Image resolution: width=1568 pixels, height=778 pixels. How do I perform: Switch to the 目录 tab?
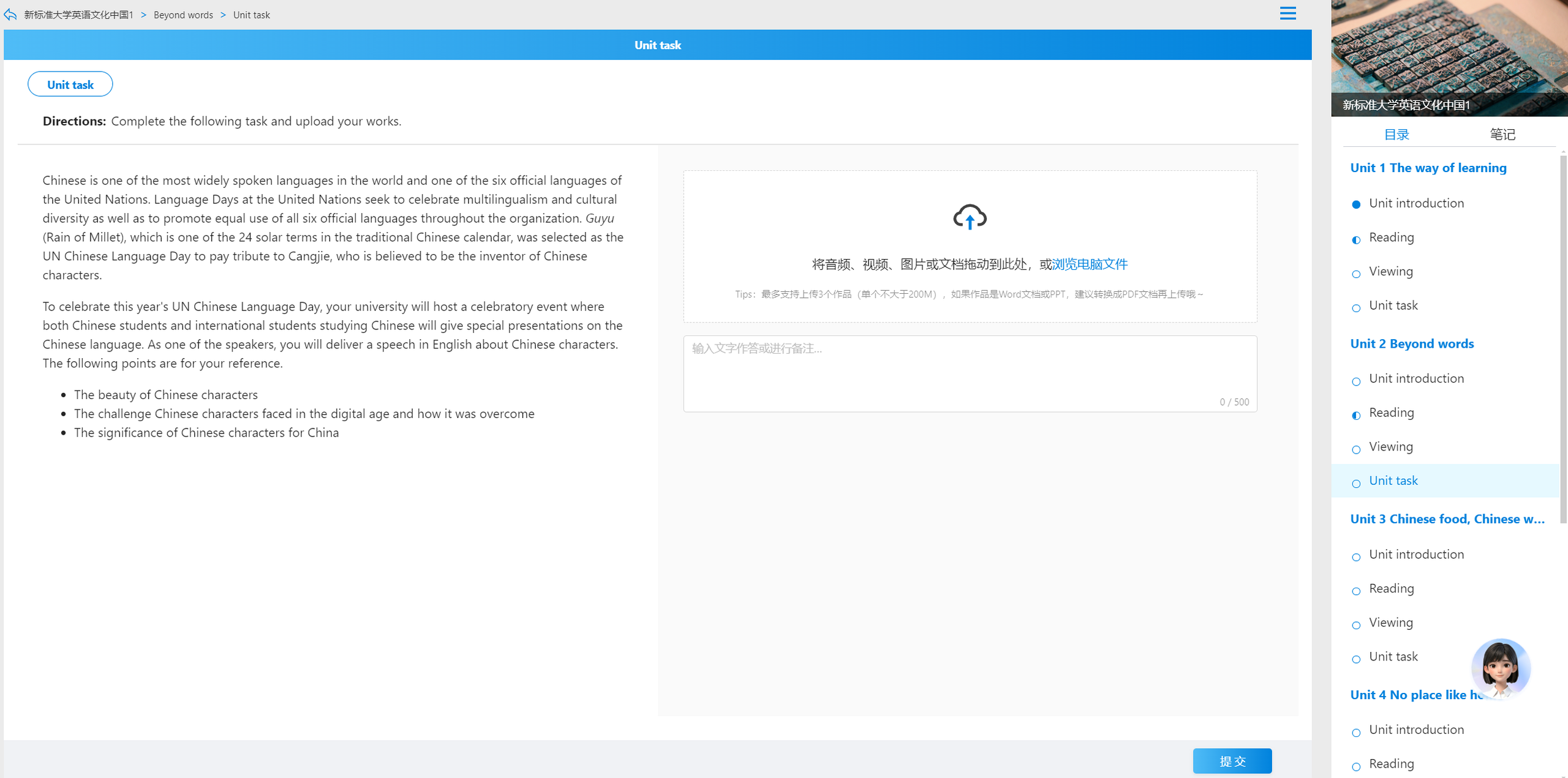(x=1396, y=134)
